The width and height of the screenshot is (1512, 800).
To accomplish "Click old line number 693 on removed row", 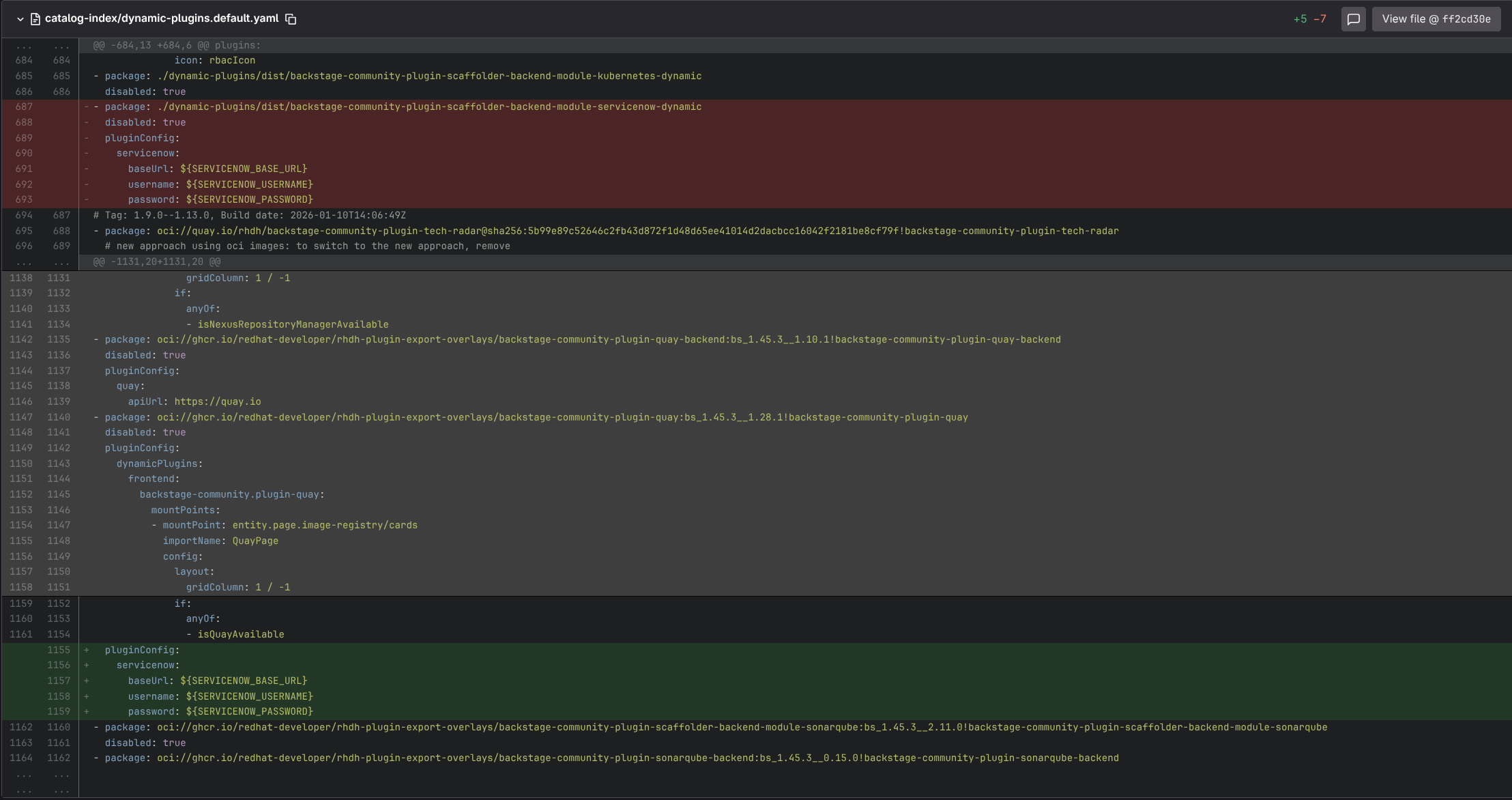I will (x=24, y=199).
